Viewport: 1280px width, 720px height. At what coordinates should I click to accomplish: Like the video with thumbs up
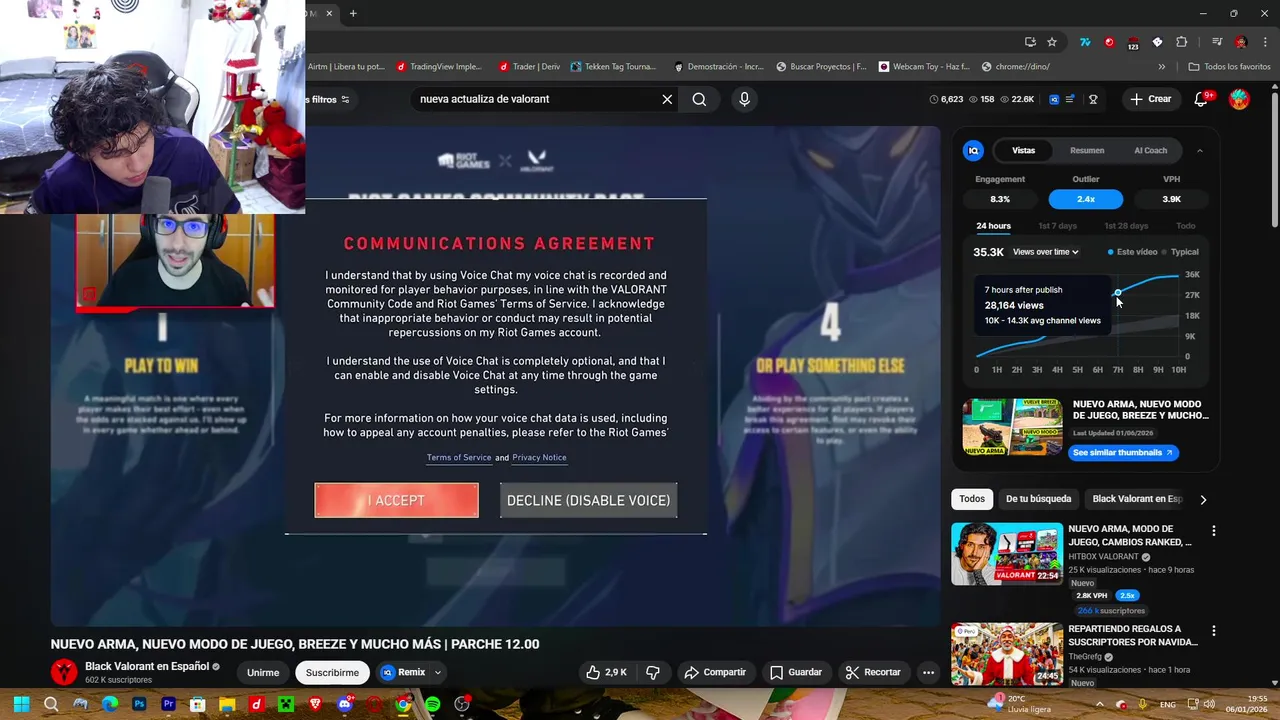click(606, 672)
